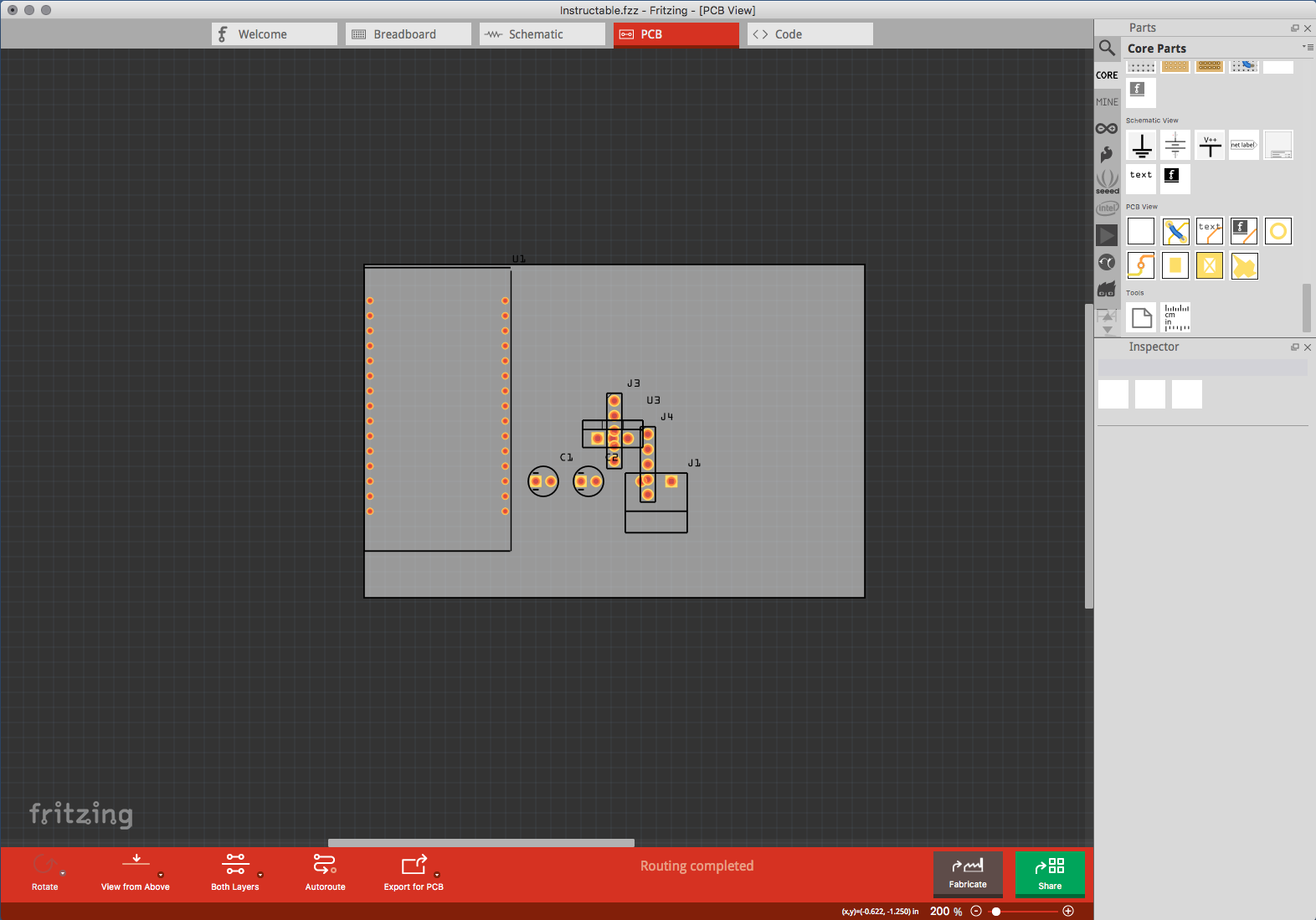Open the play-arrow parts bin

pos(1107,235)
